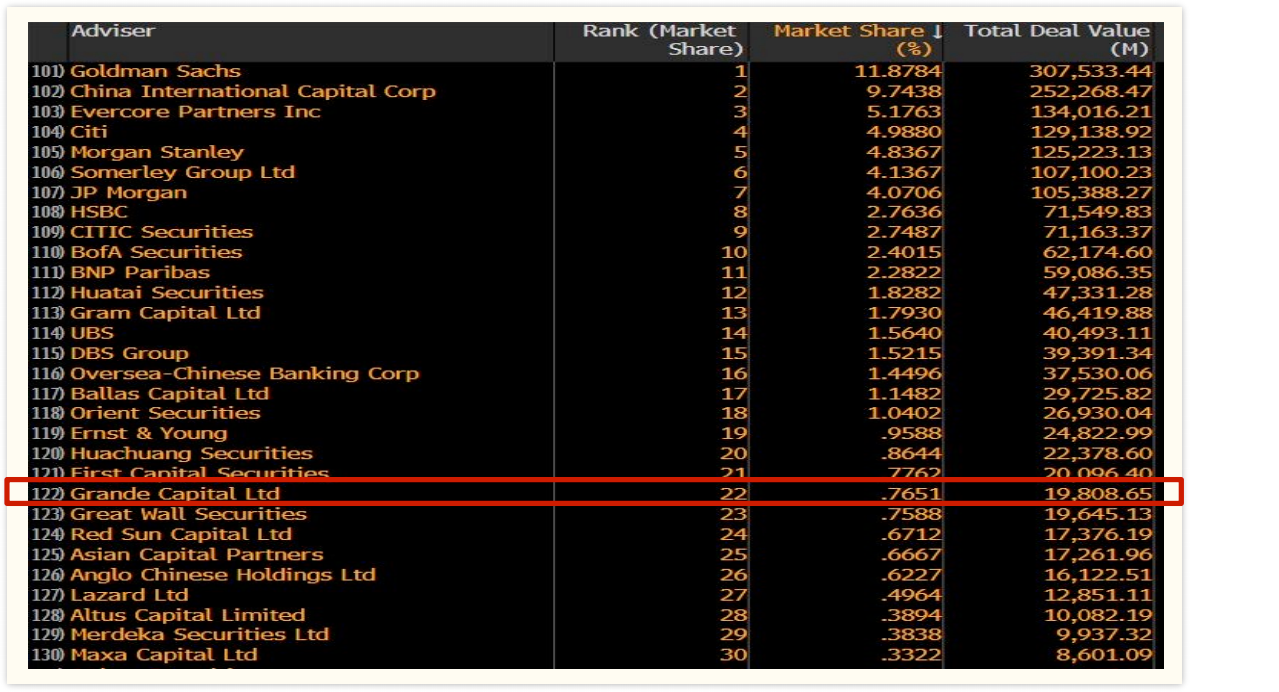Screen dimensions: 1279x692
Task: Click market share value 5.1763
Action: pos(904,111)
